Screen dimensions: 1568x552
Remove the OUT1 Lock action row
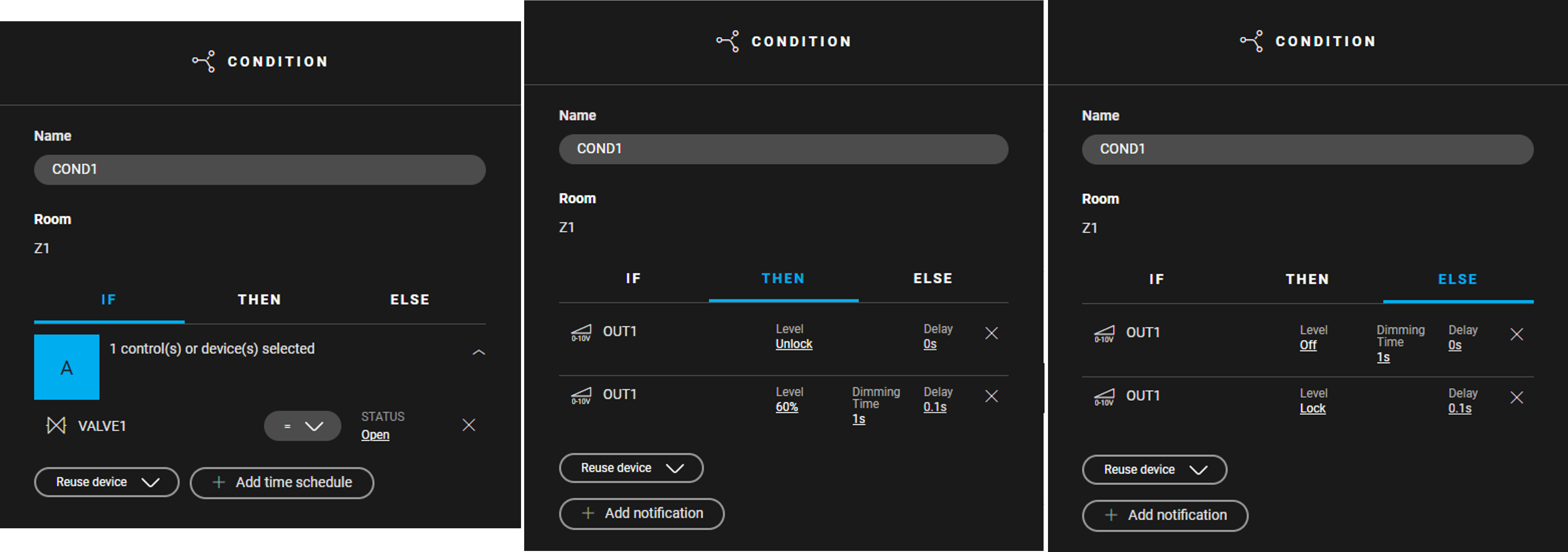(1517, 397)
